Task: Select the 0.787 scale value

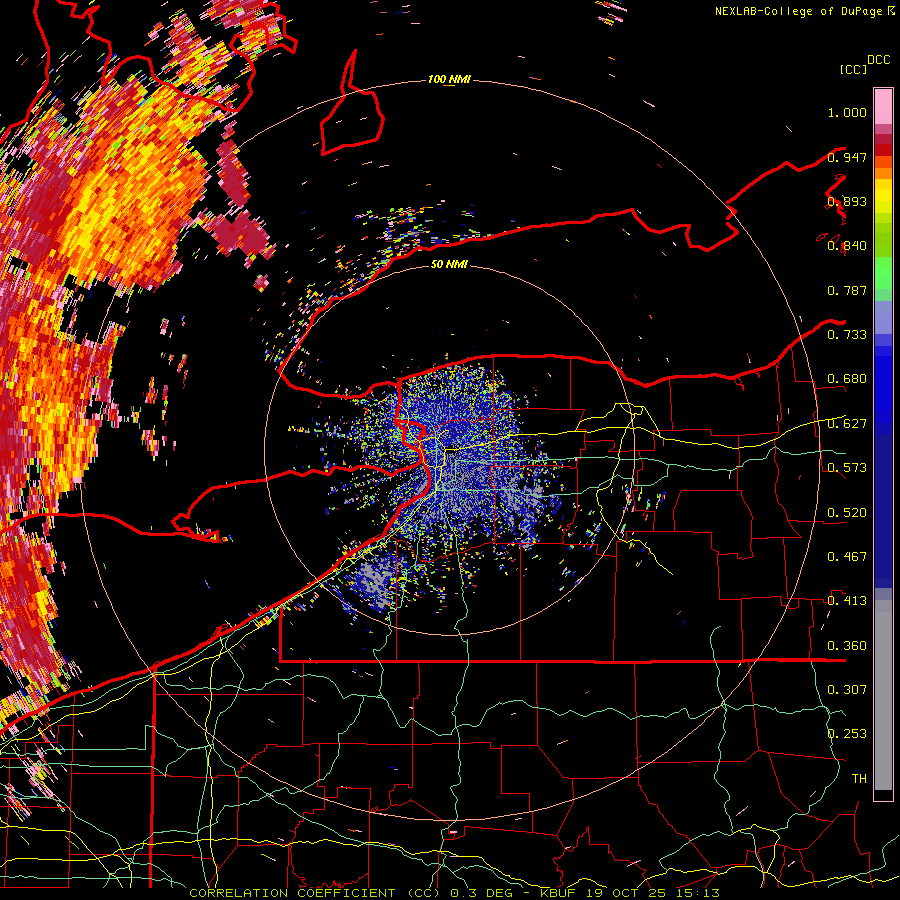Action: pos(847,290)
